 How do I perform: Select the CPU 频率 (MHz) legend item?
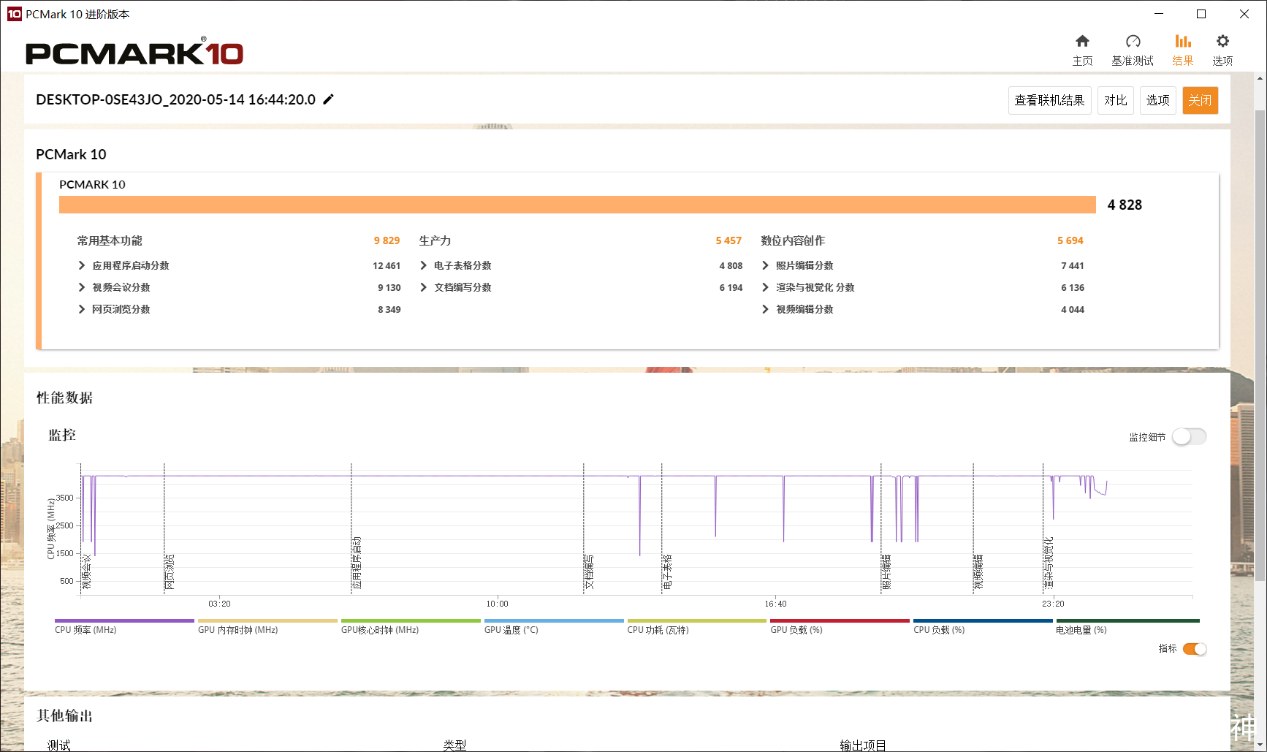(124, 626)
